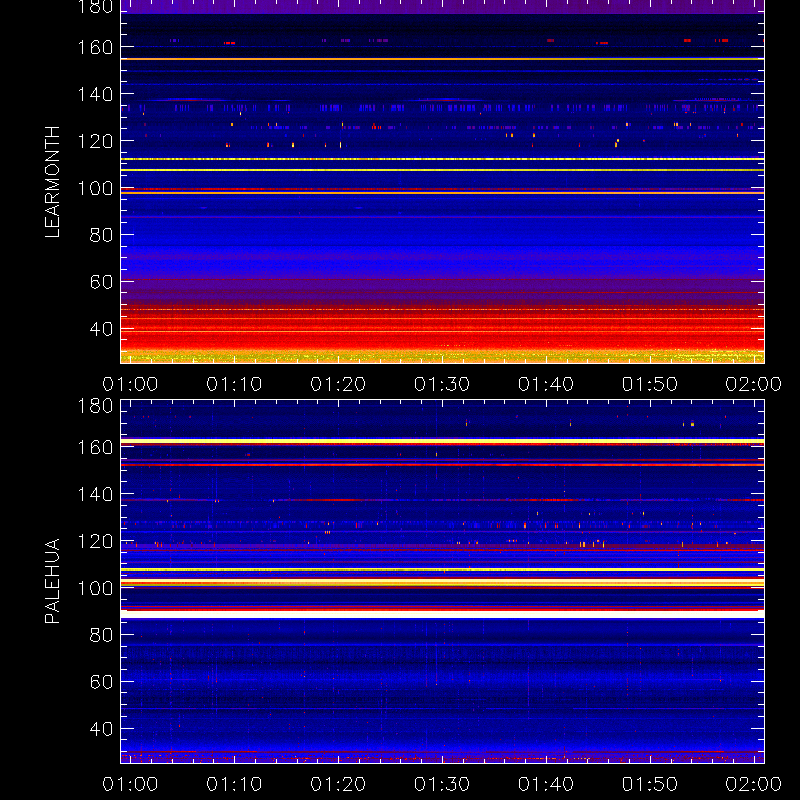
Task: Click the 01:50 time label under Learmonth plot
Action: coord(649,384)
